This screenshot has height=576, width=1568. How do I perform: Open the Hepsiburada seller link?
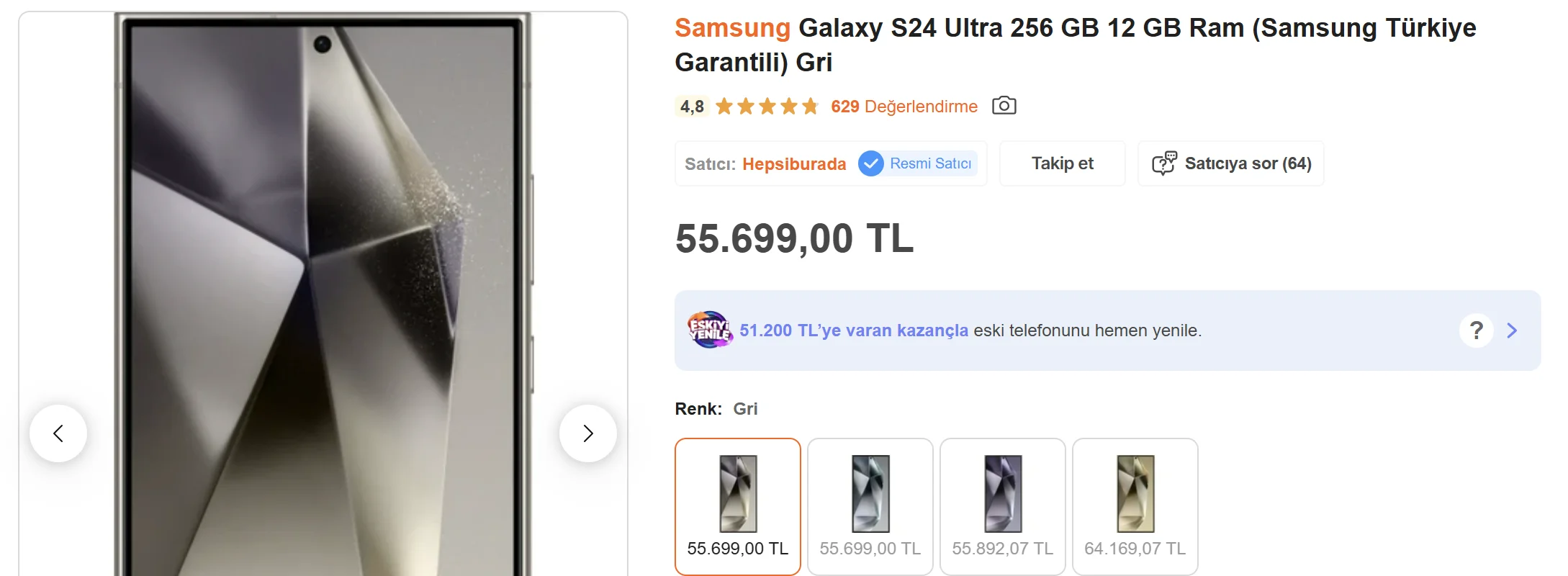click(794, 164)
